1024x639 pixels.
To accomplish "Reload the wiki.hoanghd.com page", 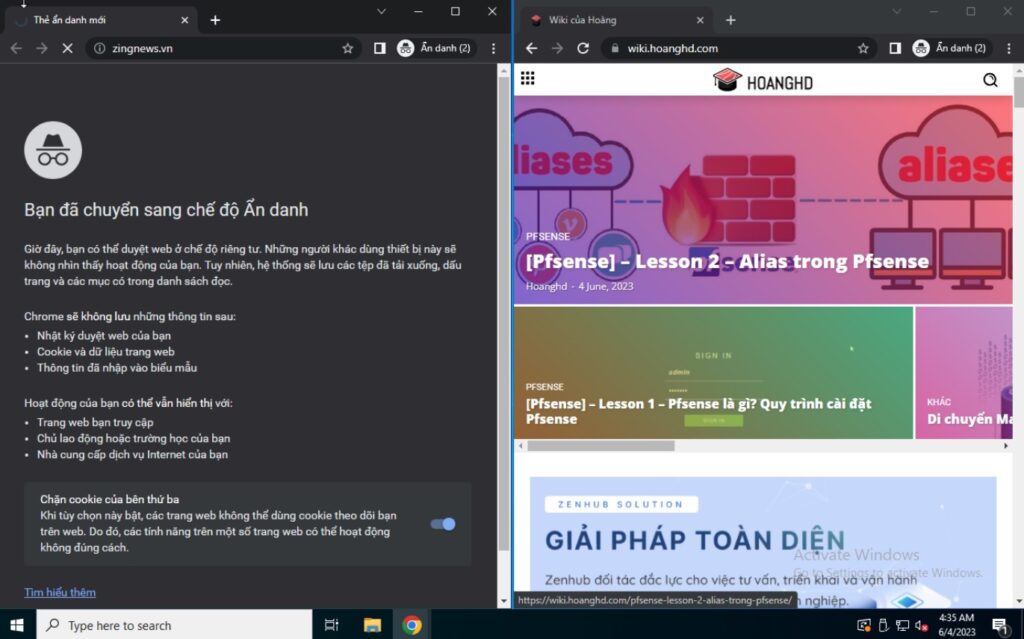I will pyautogui.click(x=583, y=48).
